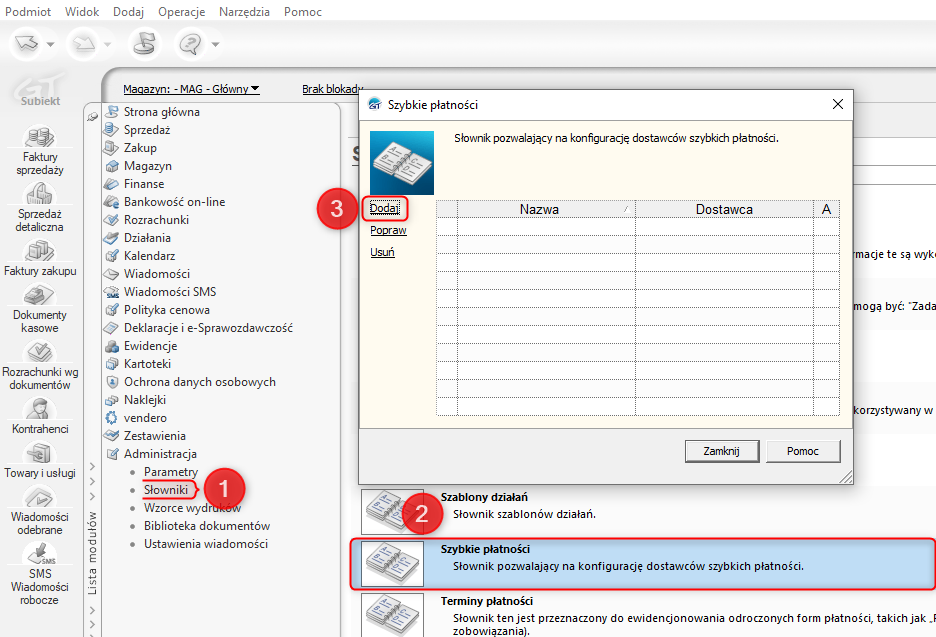Open Sprzedaż detaliczna shortcut icon
Screen dimensions: 936x637
pos(39,195)
